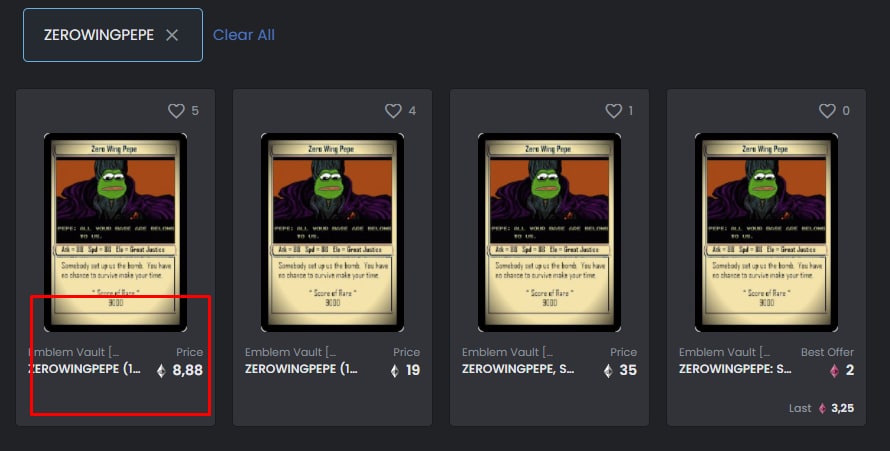Favorite the second card with 4 likes
This screenshot has width=890, height=451.
393,111
